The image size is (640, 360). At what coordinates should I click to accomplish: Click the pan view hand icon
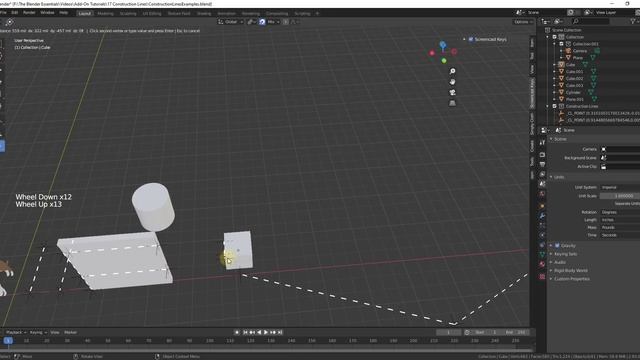(x=452, y=82)
